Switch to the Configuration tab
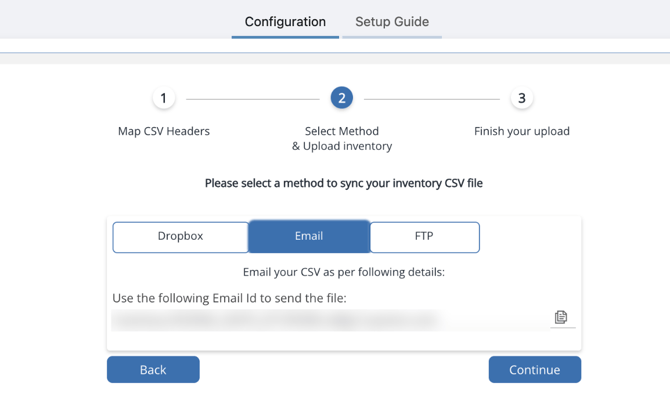This screenshot has height=397, width=670. click(285, 21)
